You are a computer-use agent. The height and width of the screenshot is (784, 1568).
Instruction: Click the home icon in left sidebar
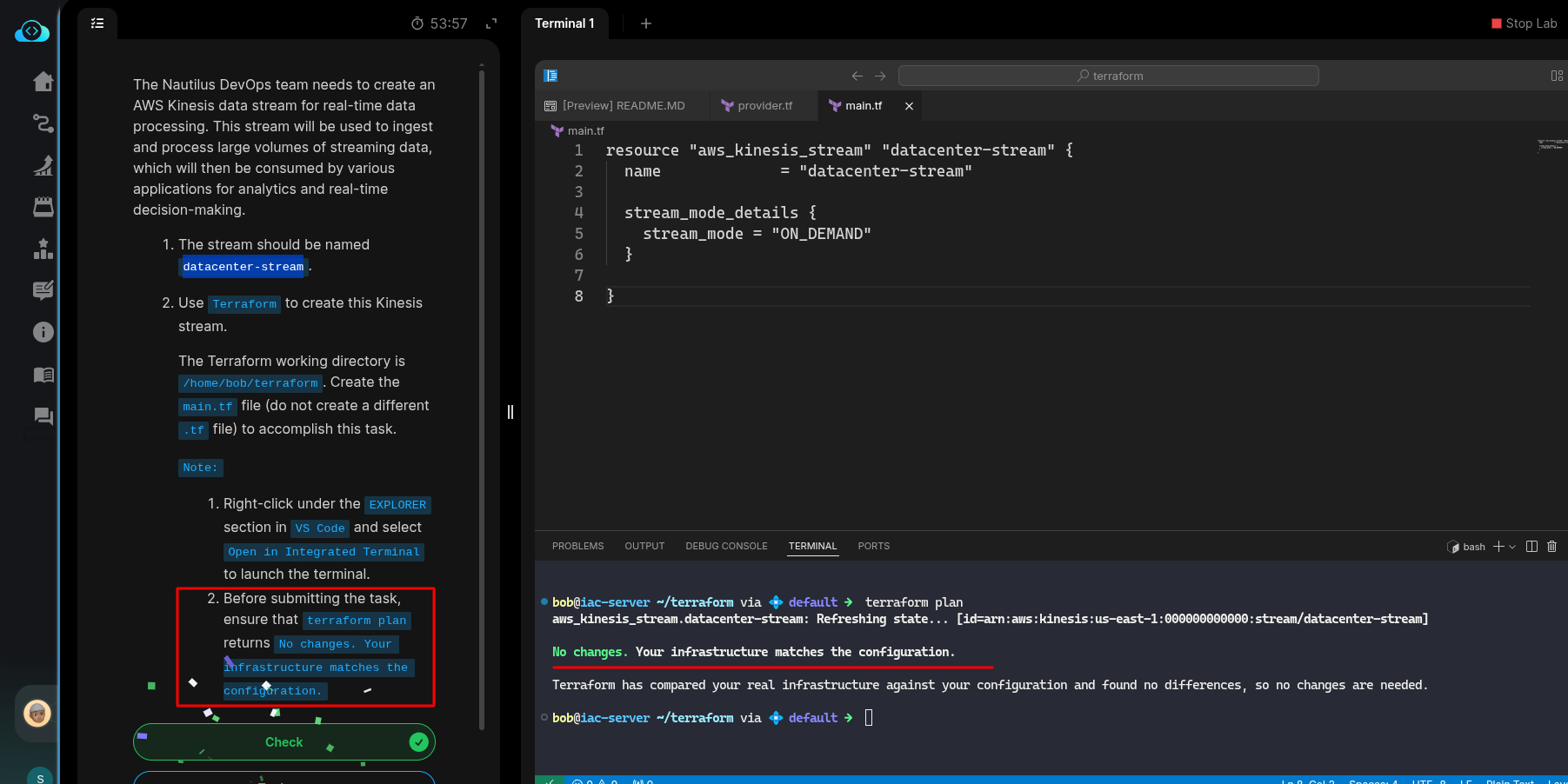(43, 82)
